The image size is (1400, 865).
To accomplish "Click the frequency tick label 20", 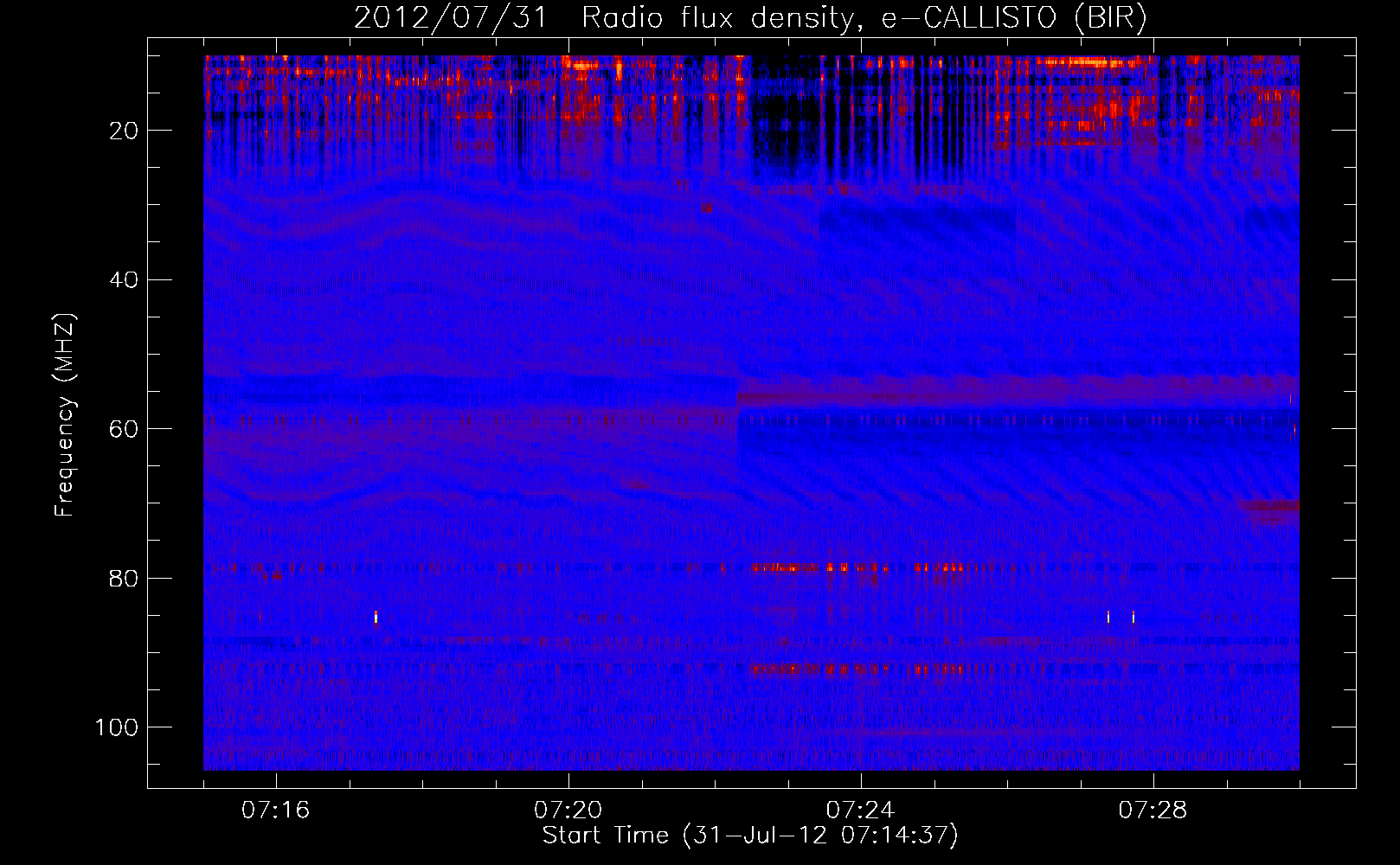I will click(124, 131).
